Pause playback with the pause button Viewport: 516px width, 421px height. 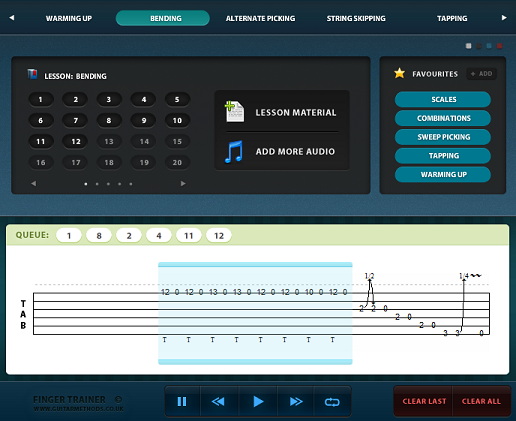(182, 401)
